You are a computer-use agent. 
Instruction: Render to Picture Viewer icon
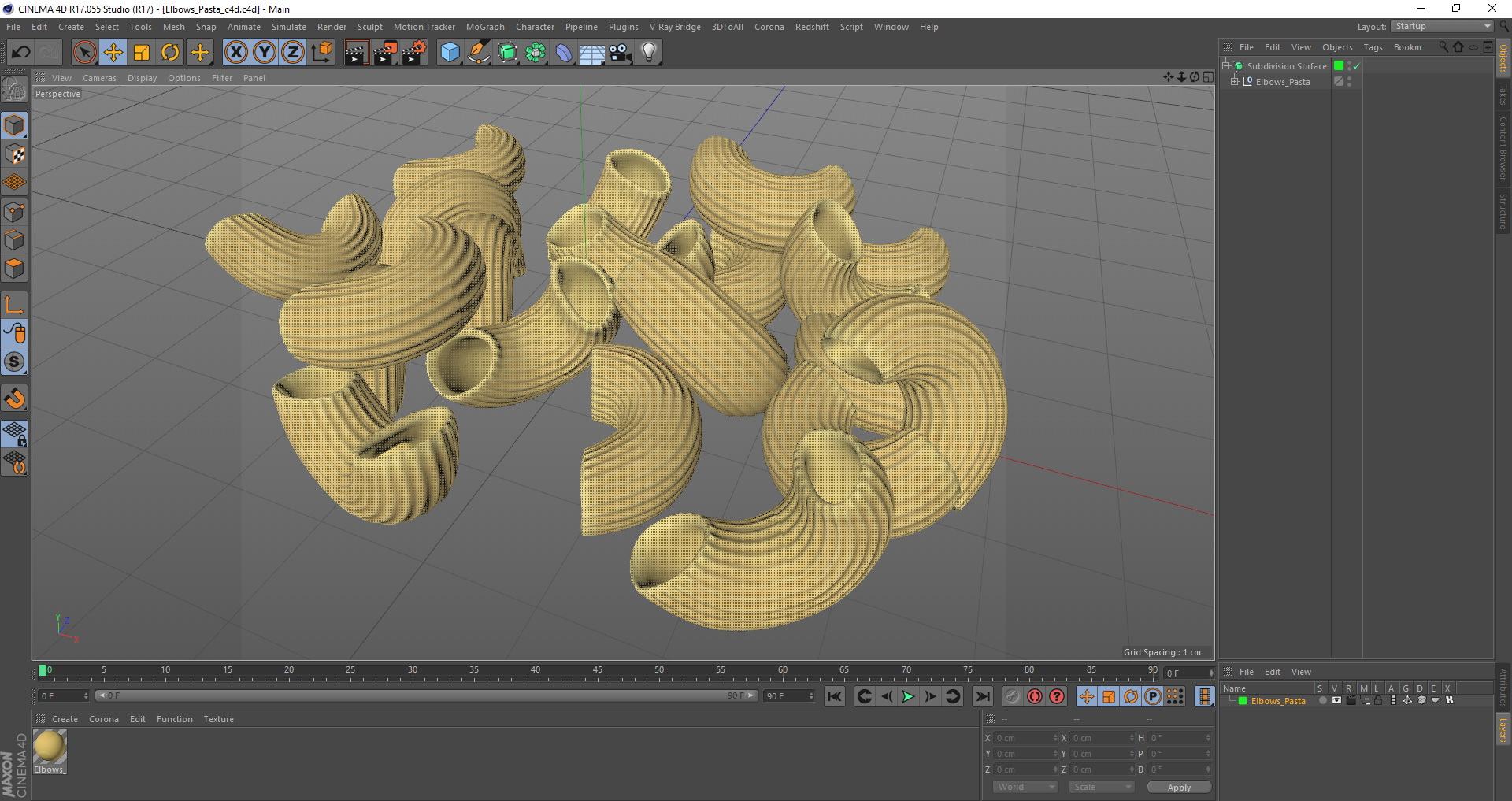pyautogui.click(x=385, y=53)
